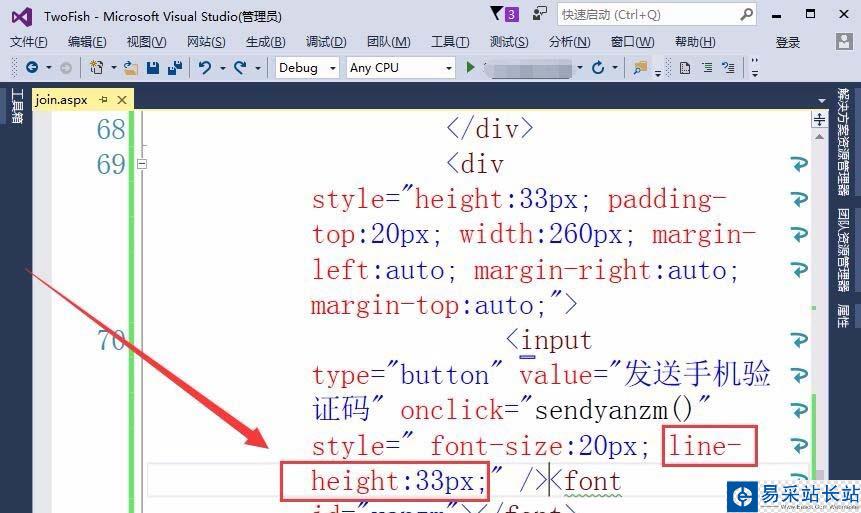Click the Save icon
This screenshot has width=861, height=513.
(x=153, y=68)
